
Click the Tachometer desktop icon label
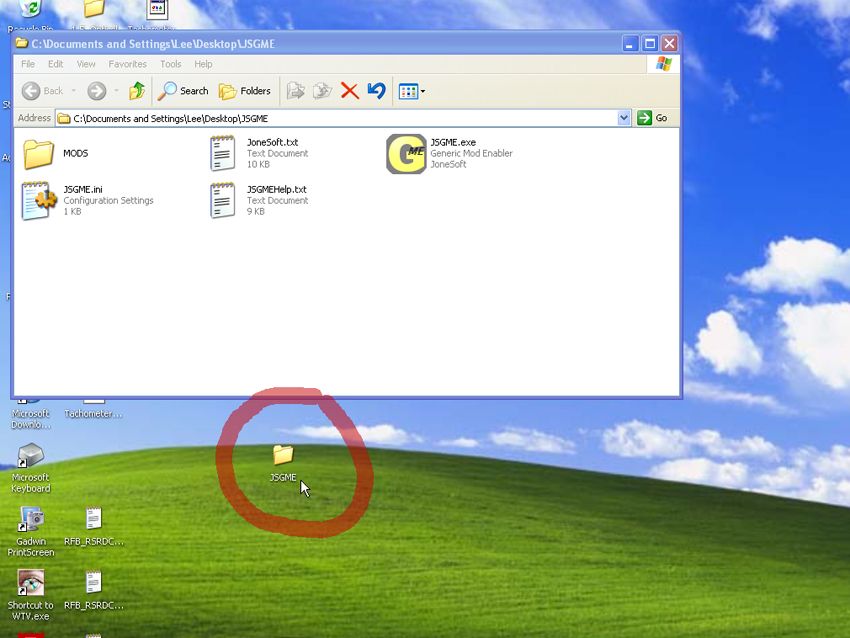coord(93,414)
